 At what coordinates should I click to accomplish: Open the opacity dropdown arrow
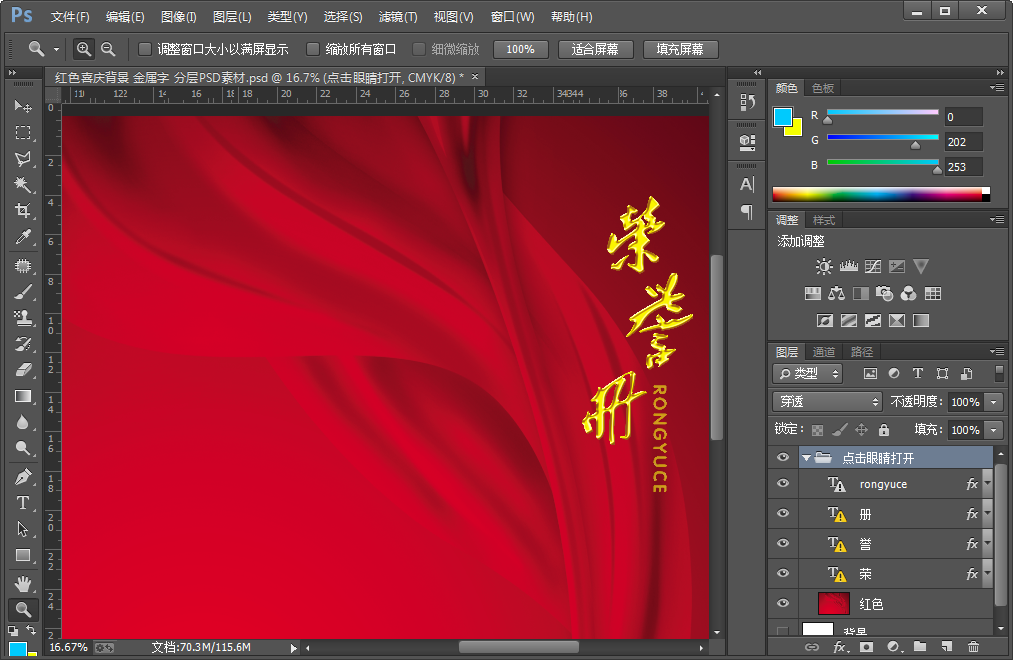click(x=994, y=402)
